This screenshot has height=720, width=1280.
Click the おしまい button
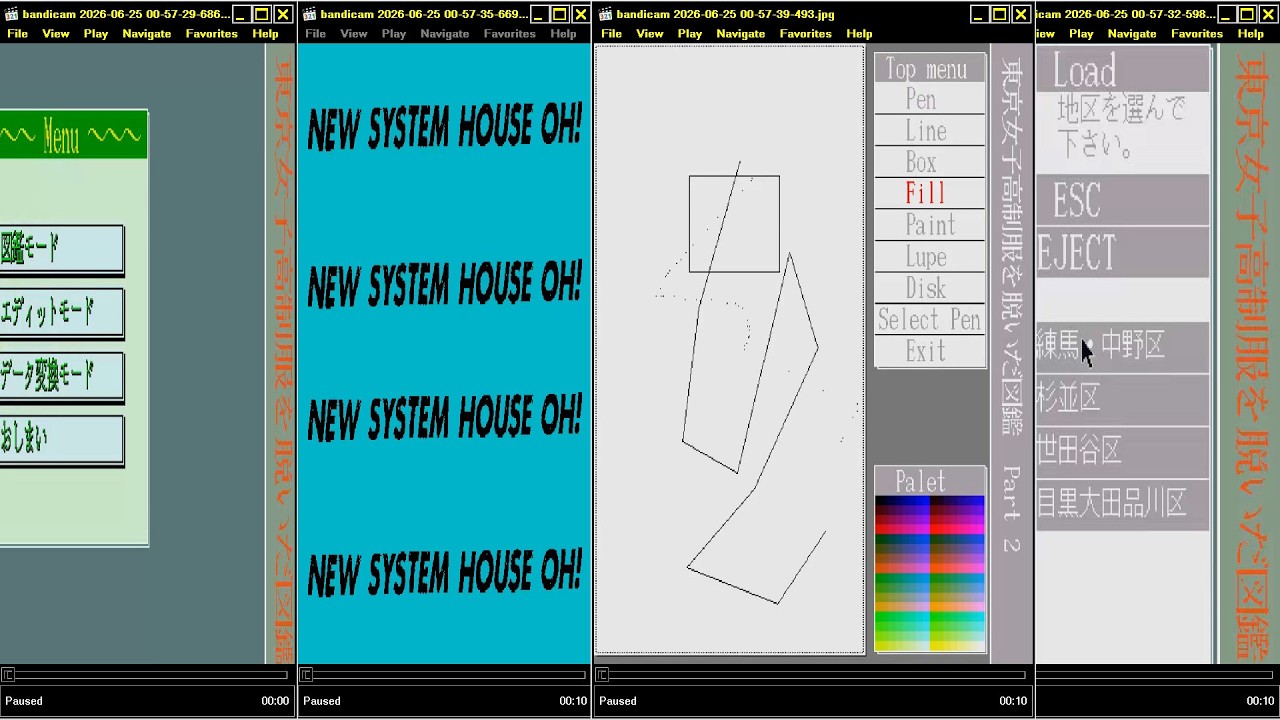click(x=61, y=440)
